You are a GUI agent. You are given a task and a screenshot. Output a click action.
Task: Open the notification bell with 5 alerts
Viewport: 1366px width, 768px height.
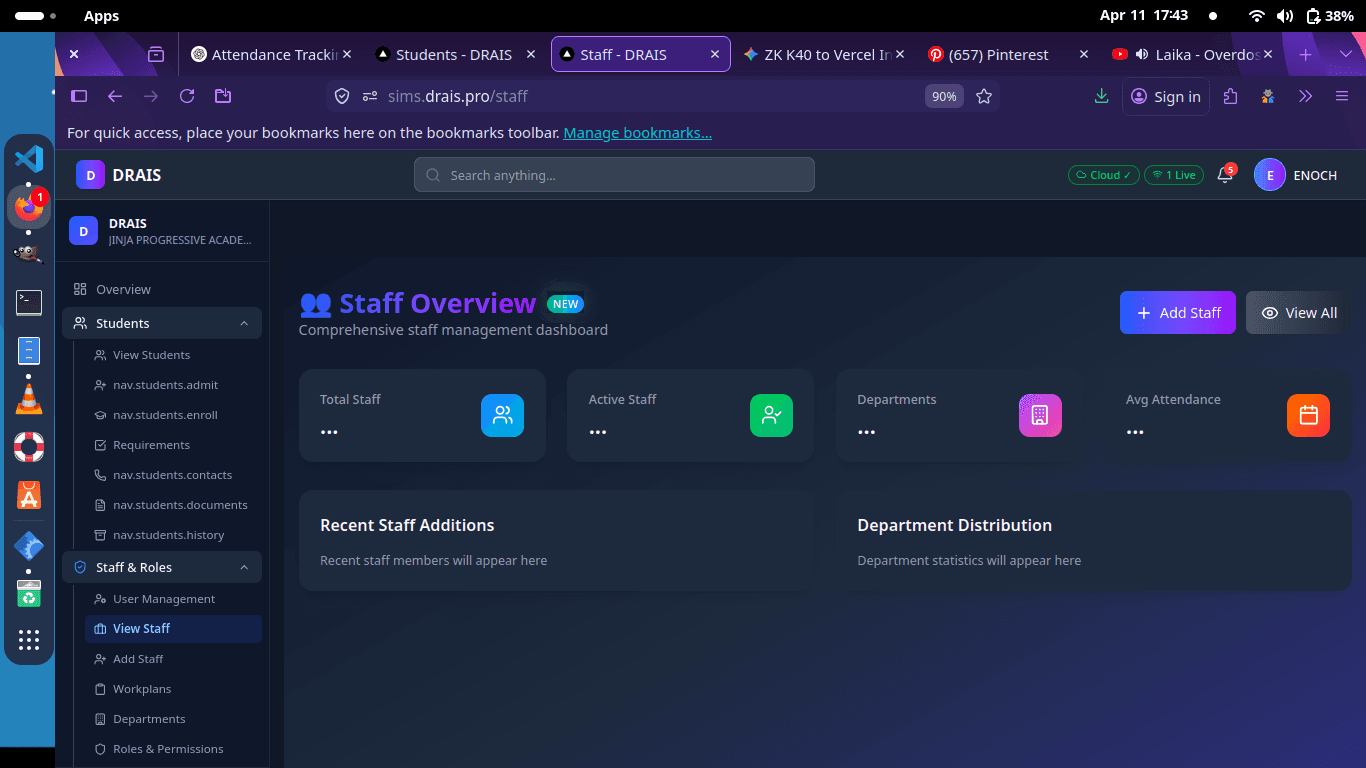1224,175
